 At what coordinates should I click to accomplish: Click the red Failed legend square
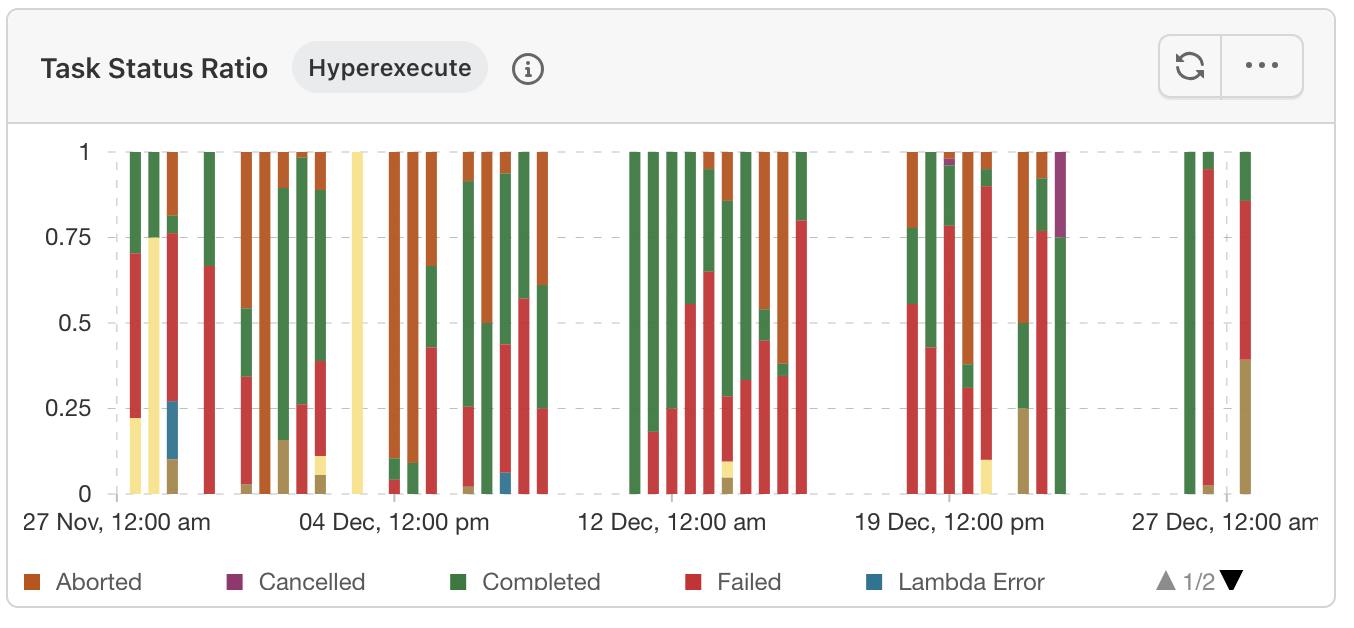[693, 582]
